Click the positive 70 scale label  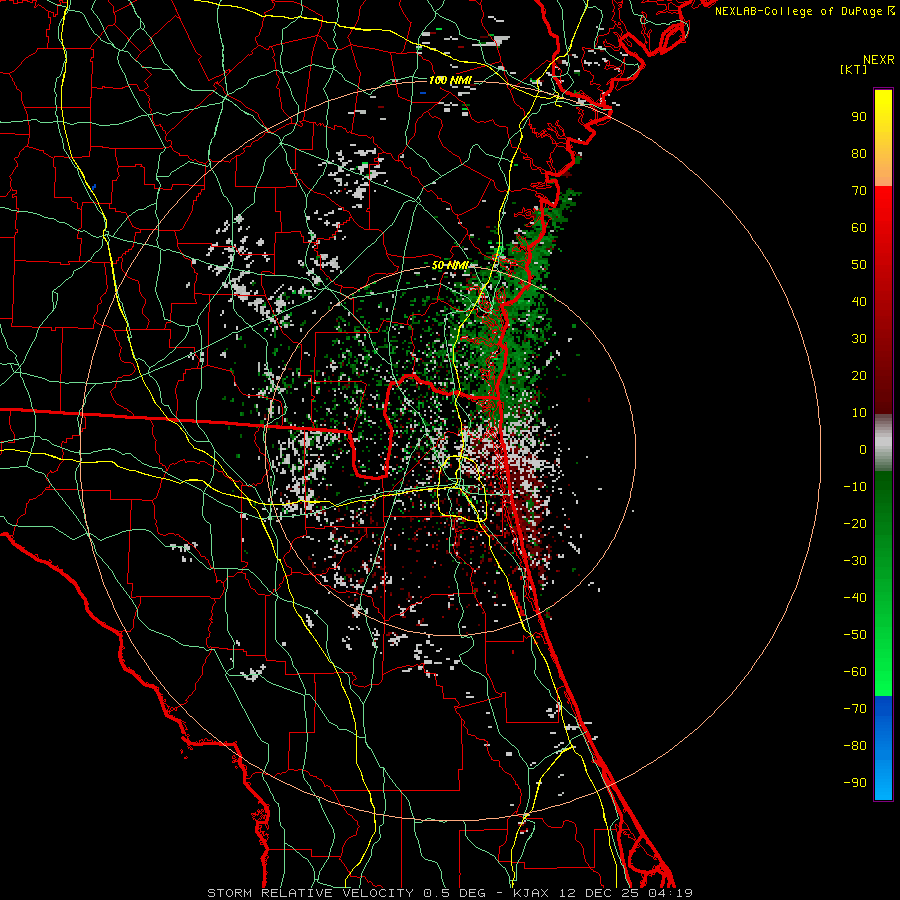point(859,191)
